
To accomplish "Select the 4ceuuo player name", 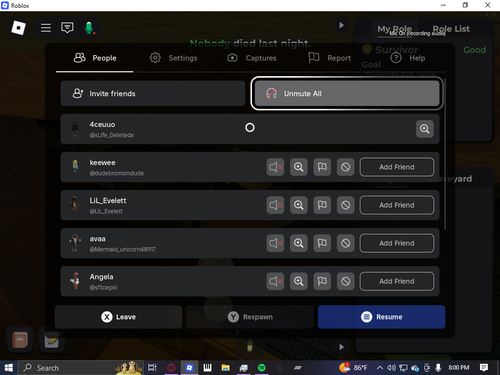I will click(x=102, y=124).
